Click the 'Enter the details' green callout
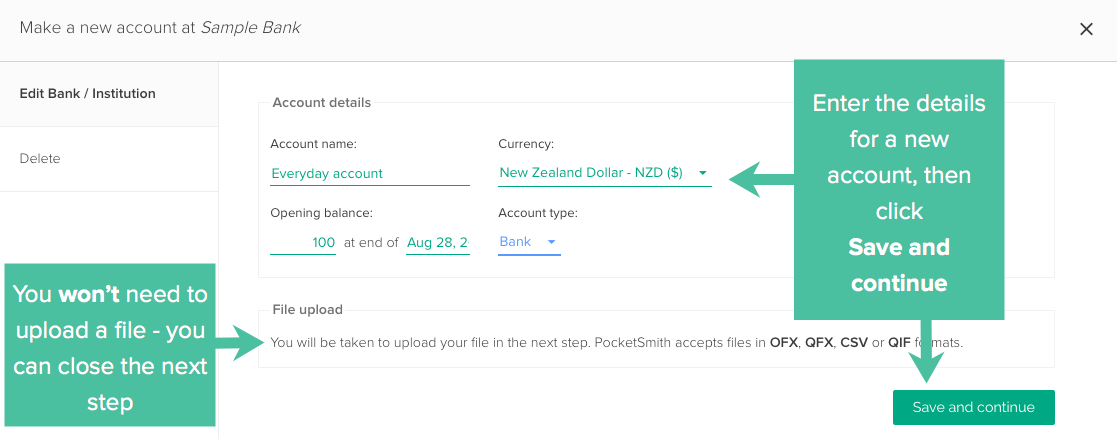 pyautogui.click(x=898, y=190)
